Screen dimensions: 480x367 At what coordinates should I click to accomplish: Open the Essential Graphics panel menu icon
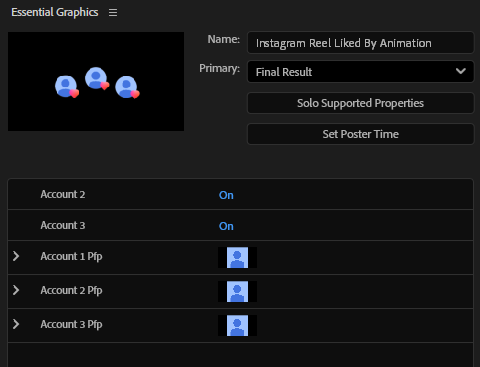click(113, 13)
